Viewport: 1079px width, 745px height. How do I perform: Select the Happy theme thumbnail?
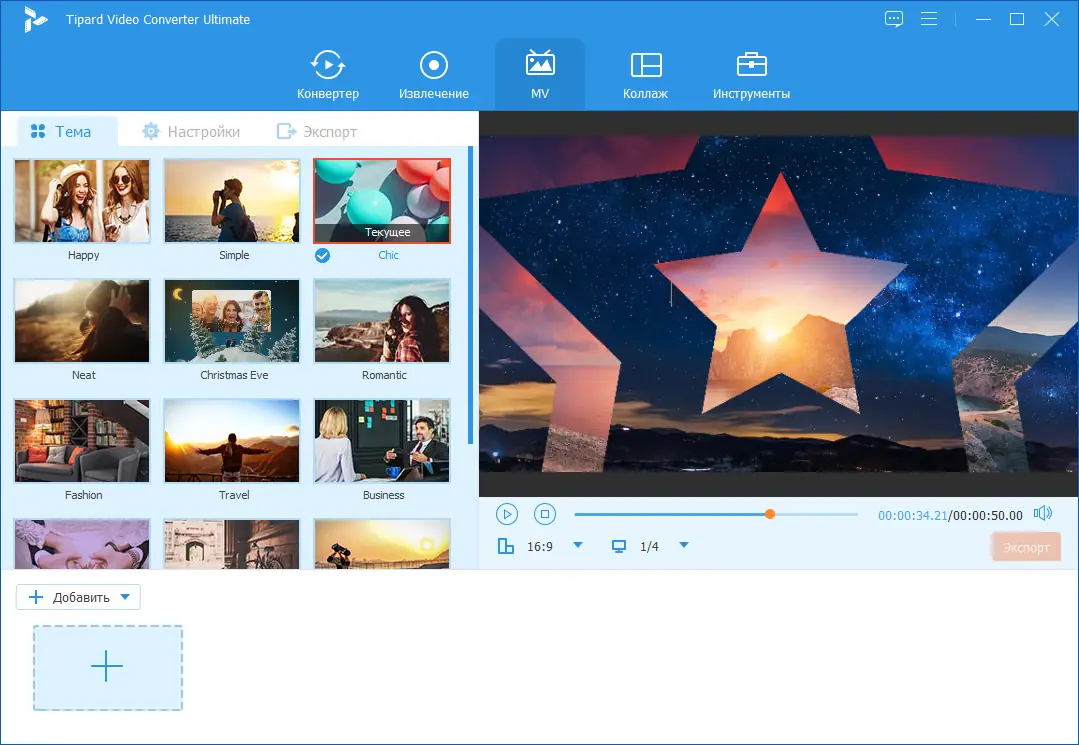pyautogui.click(x=82, y=201)
